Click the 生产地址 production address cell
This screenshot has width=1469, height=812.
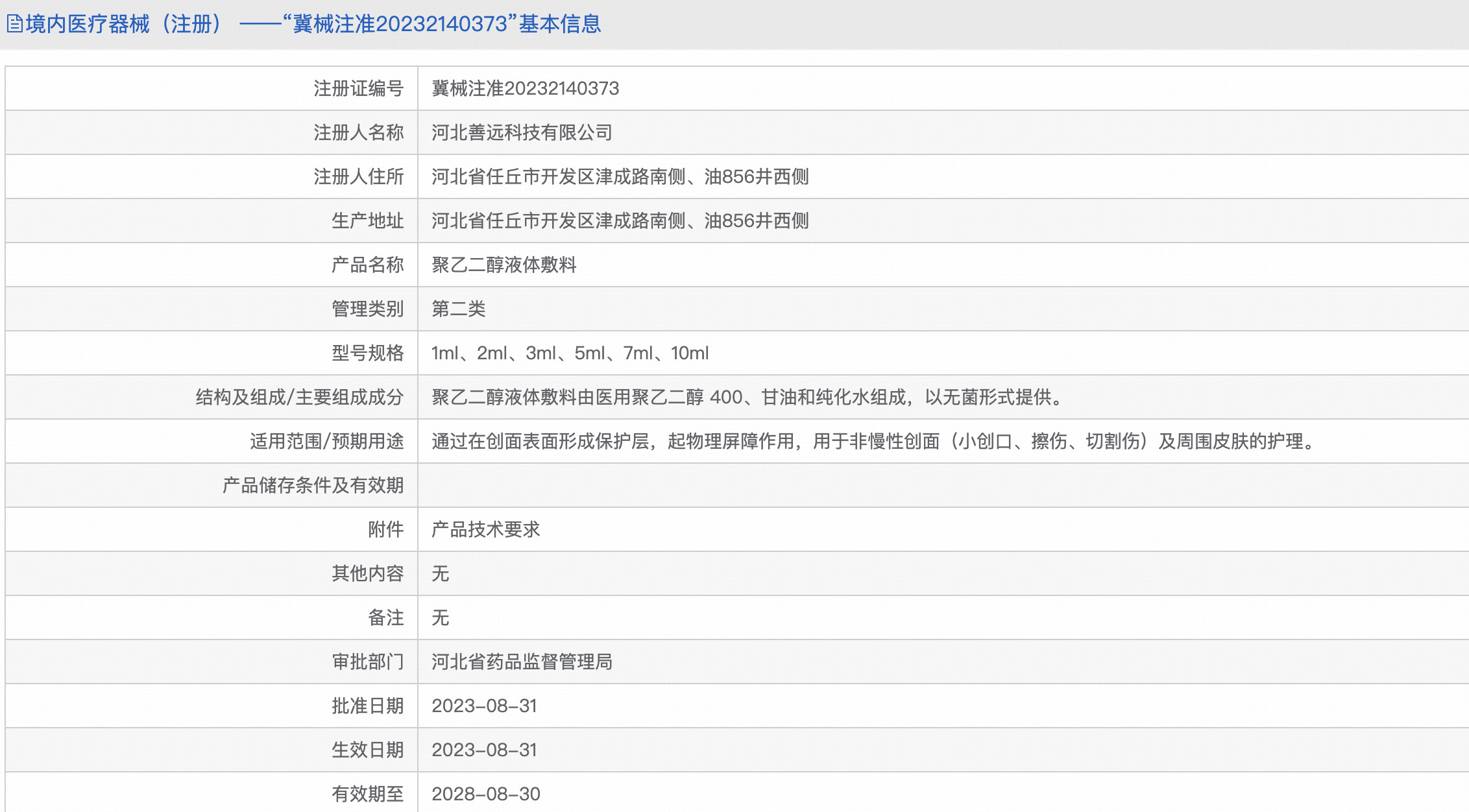[x=620, y=221]
